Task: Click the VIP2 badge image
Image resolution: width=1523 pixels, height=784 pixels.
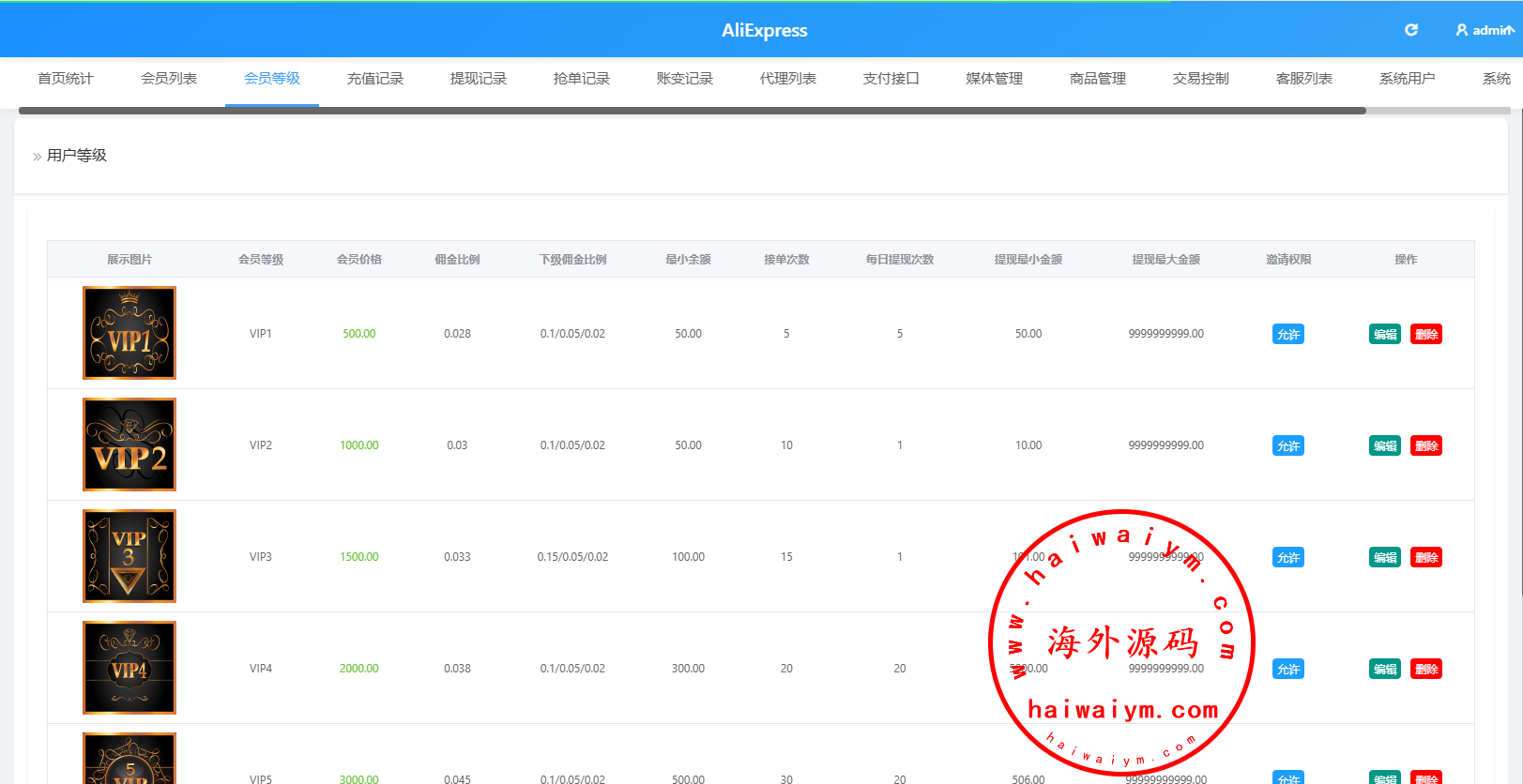Action: [x=129, y=445]
